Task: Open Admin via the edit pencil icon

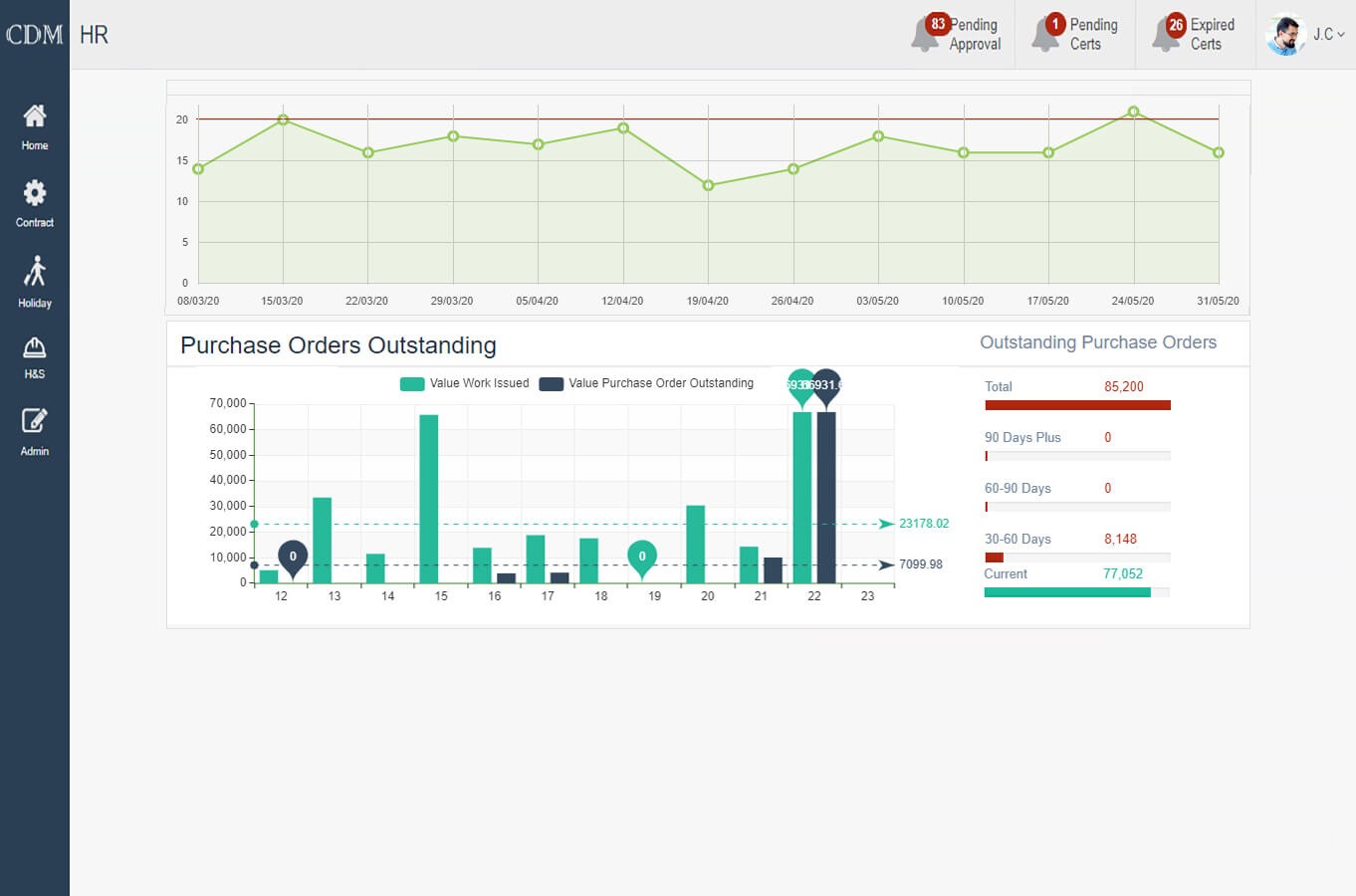Action: click(x=35, y=421)
